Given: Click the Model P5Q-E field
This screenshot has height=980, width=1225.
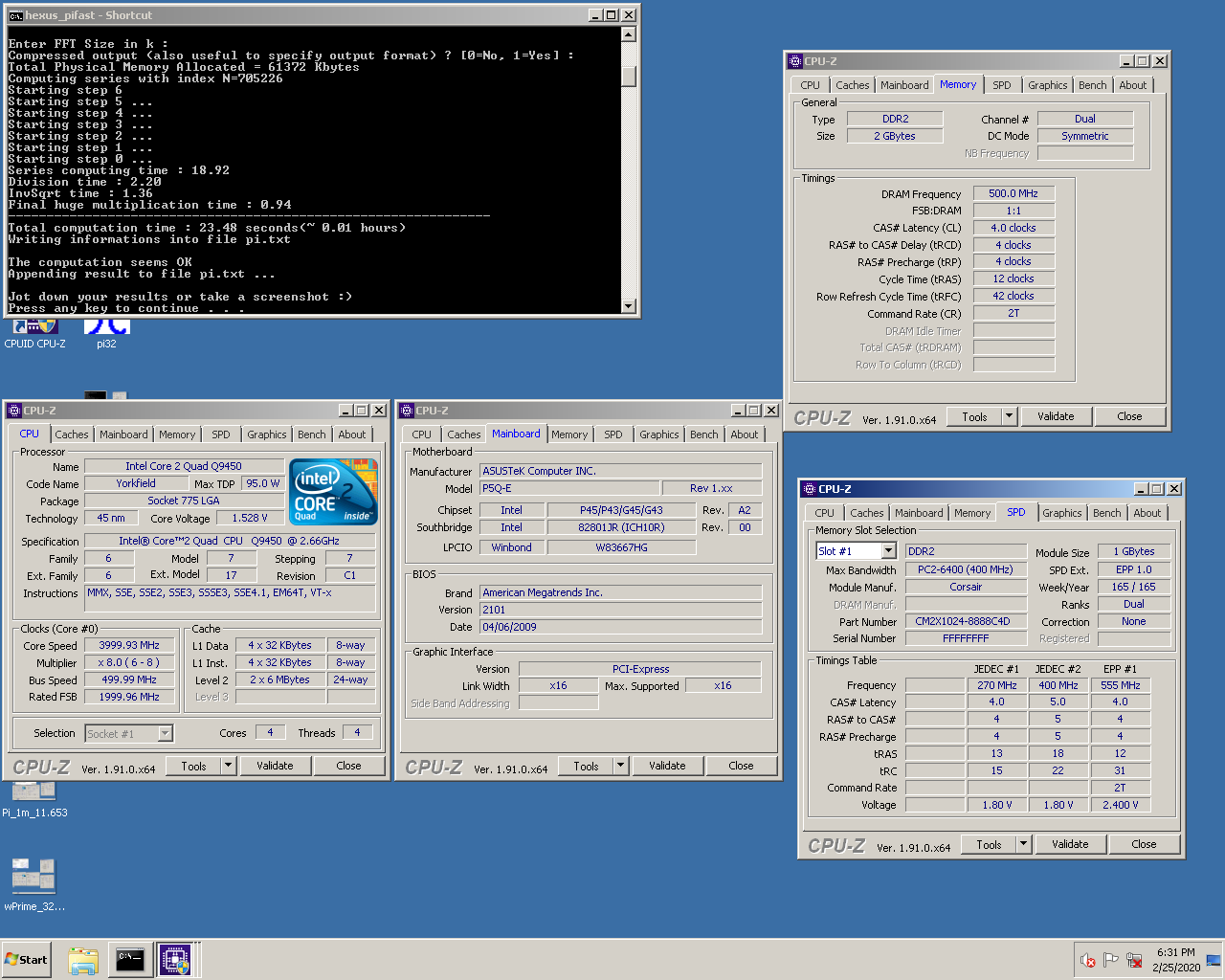Looking at the screenshot, I should (x=569, y=488).
